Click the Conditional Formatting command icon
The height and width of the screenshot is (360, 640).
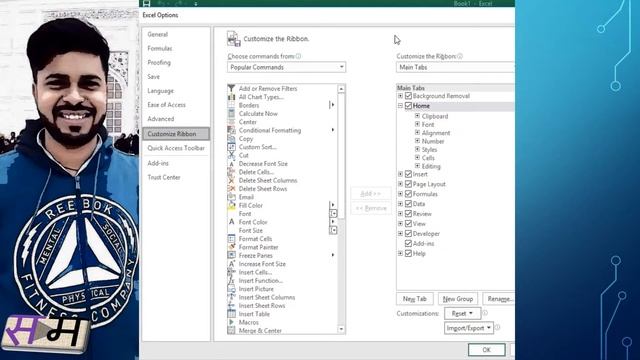pos(231,130)
